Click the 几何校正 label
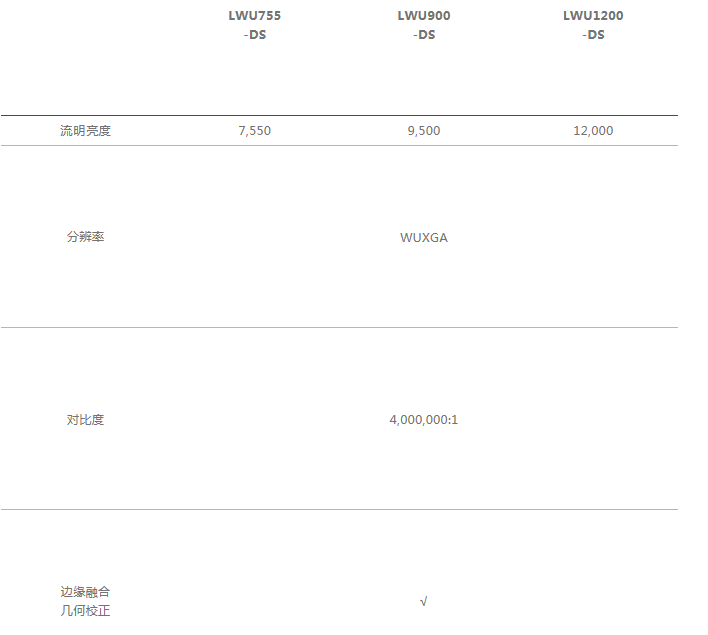The width and height of the screenshot is (708, 635). point(85,610)
